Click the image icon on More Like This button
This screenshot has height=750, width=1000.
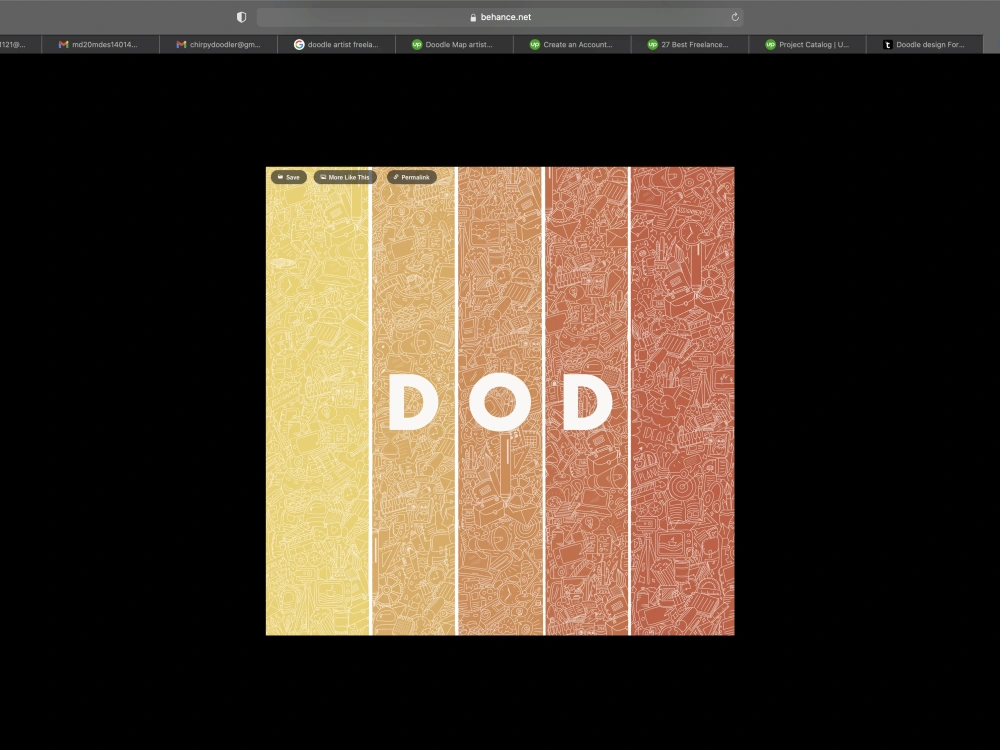(x=322, y=177)
